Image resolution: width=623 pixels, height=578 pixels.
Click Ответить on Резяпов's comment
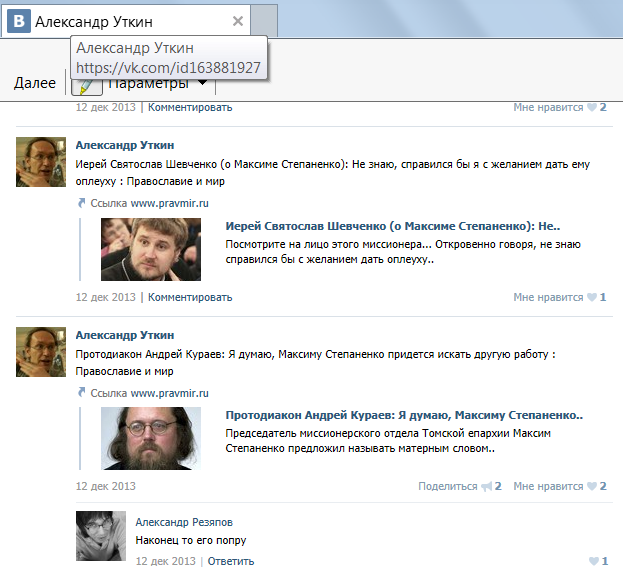click(x=230, y=561)
